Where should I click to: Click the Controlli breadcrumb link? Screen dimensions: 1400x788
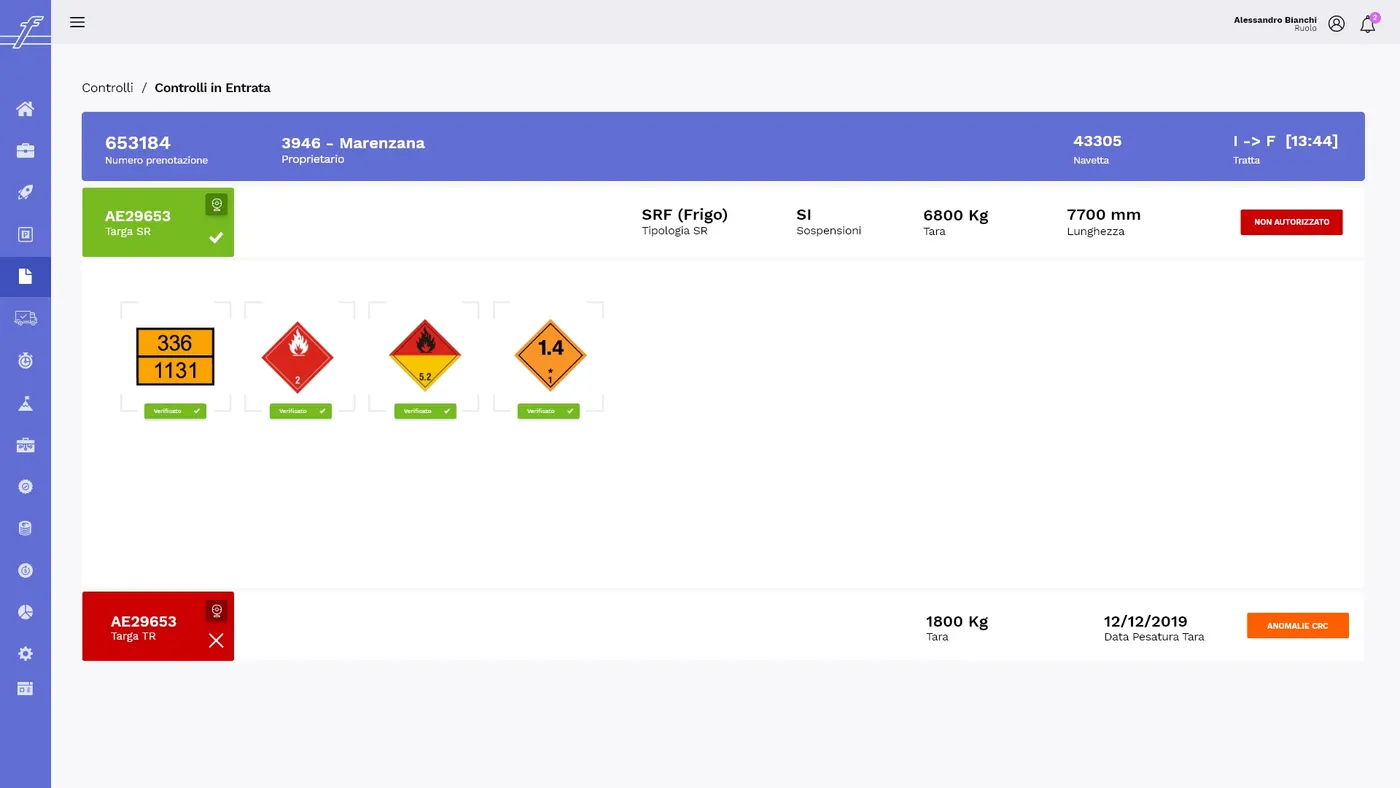tap(107, 88)
